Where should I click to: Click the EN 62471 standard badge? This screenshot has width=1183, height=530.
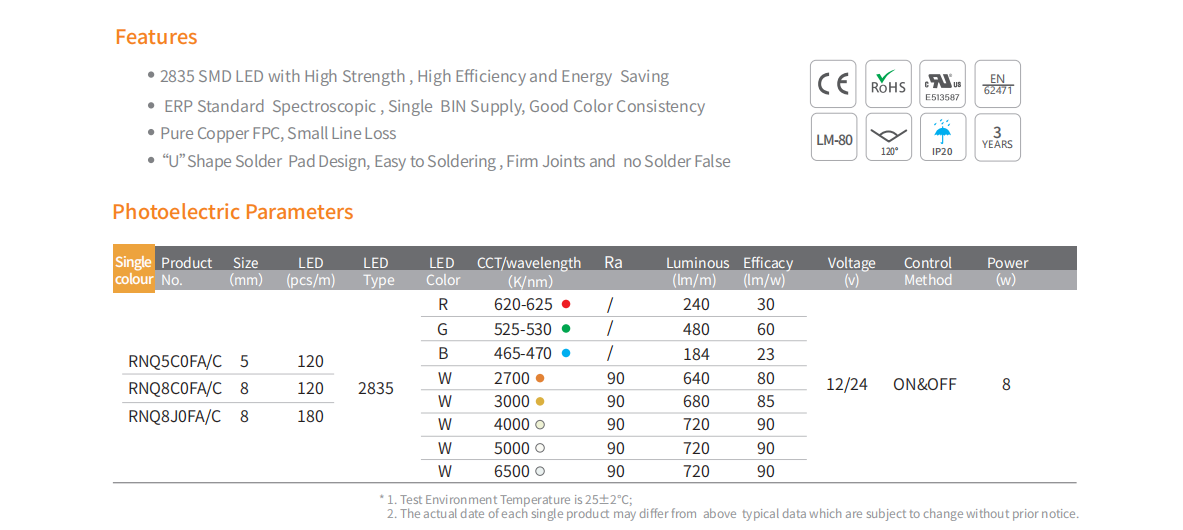coord(997,84)
